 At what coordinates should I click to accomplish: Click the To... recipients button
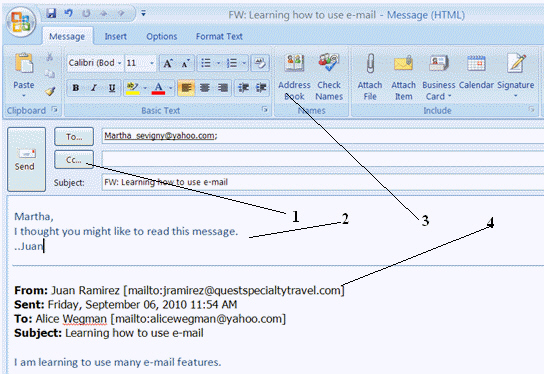(74, 137)
